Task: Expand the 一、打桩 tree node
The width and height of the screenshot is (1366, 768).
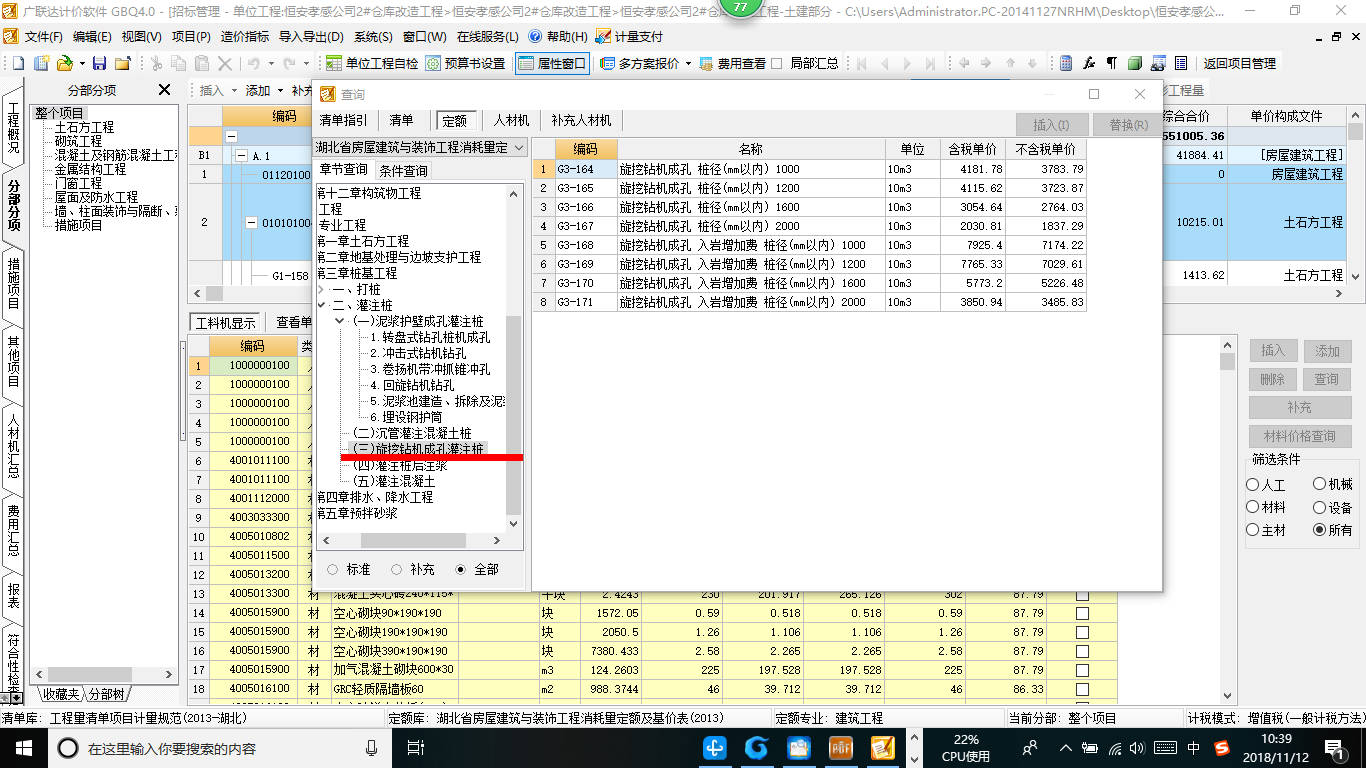Action: click(x=323, y=289)
